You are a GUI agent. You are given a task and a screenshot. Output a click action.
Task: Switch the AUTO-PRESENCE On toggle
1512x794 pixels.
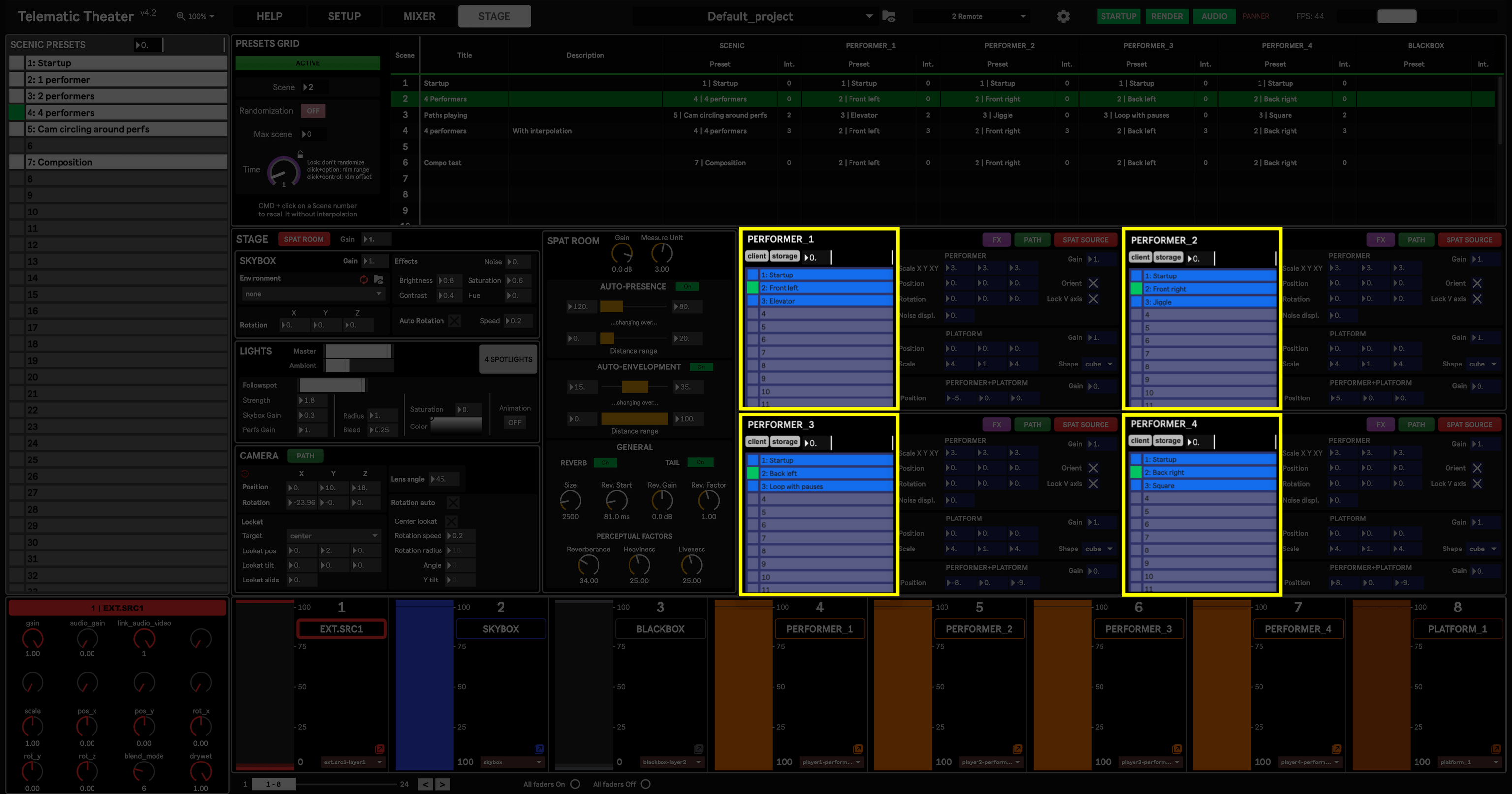click(x=687, y=287)
